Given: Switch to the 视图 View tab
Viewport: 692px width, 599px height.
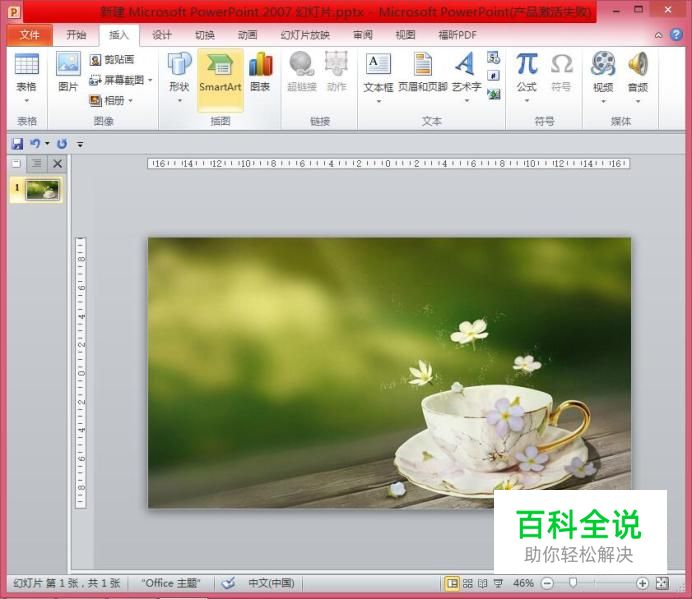Looking at the screenshot, I should point(405,35).
